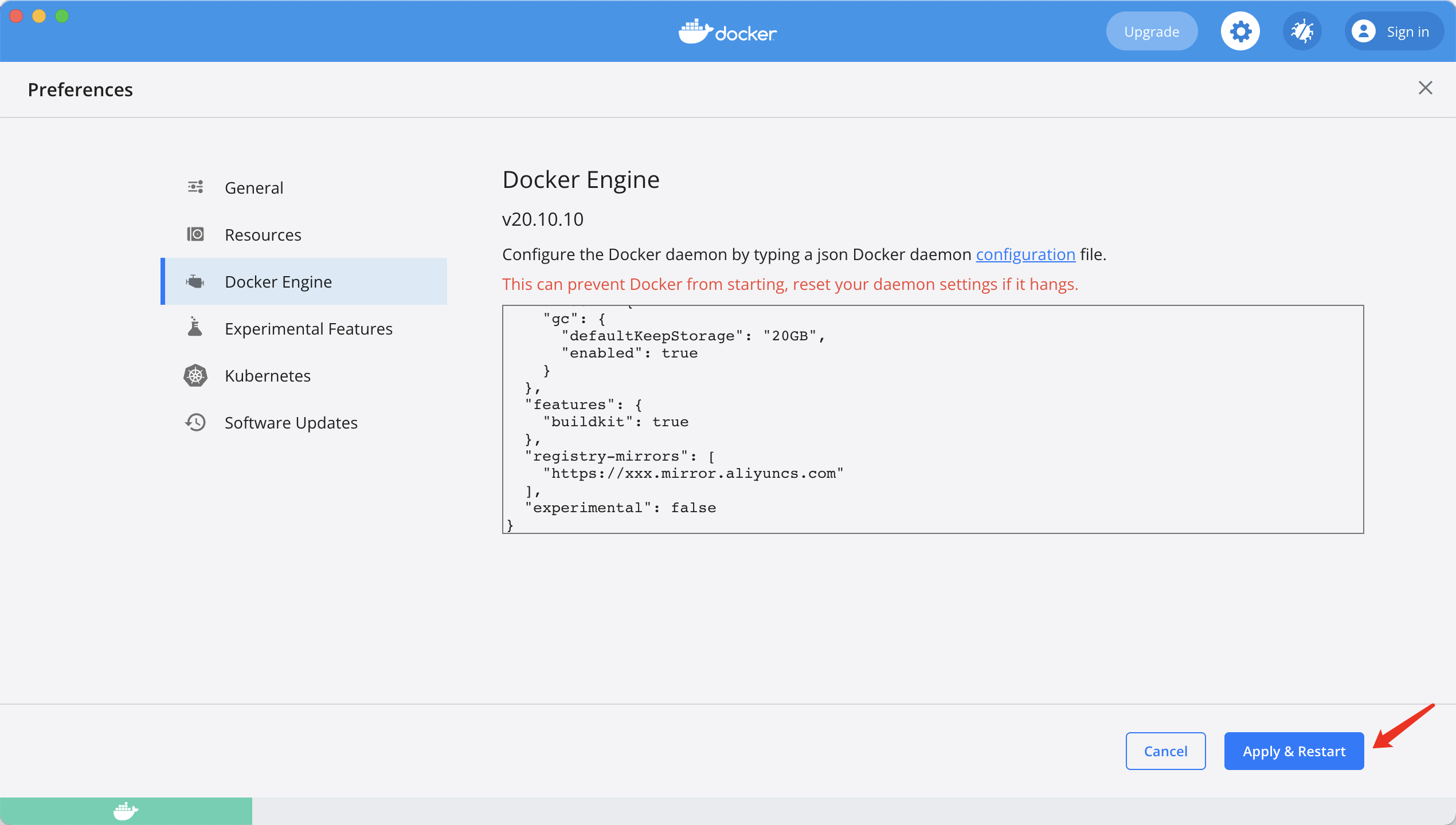Open the Resources preferences section
Screen dimensions: 1456x825
(x=304, y=234)
